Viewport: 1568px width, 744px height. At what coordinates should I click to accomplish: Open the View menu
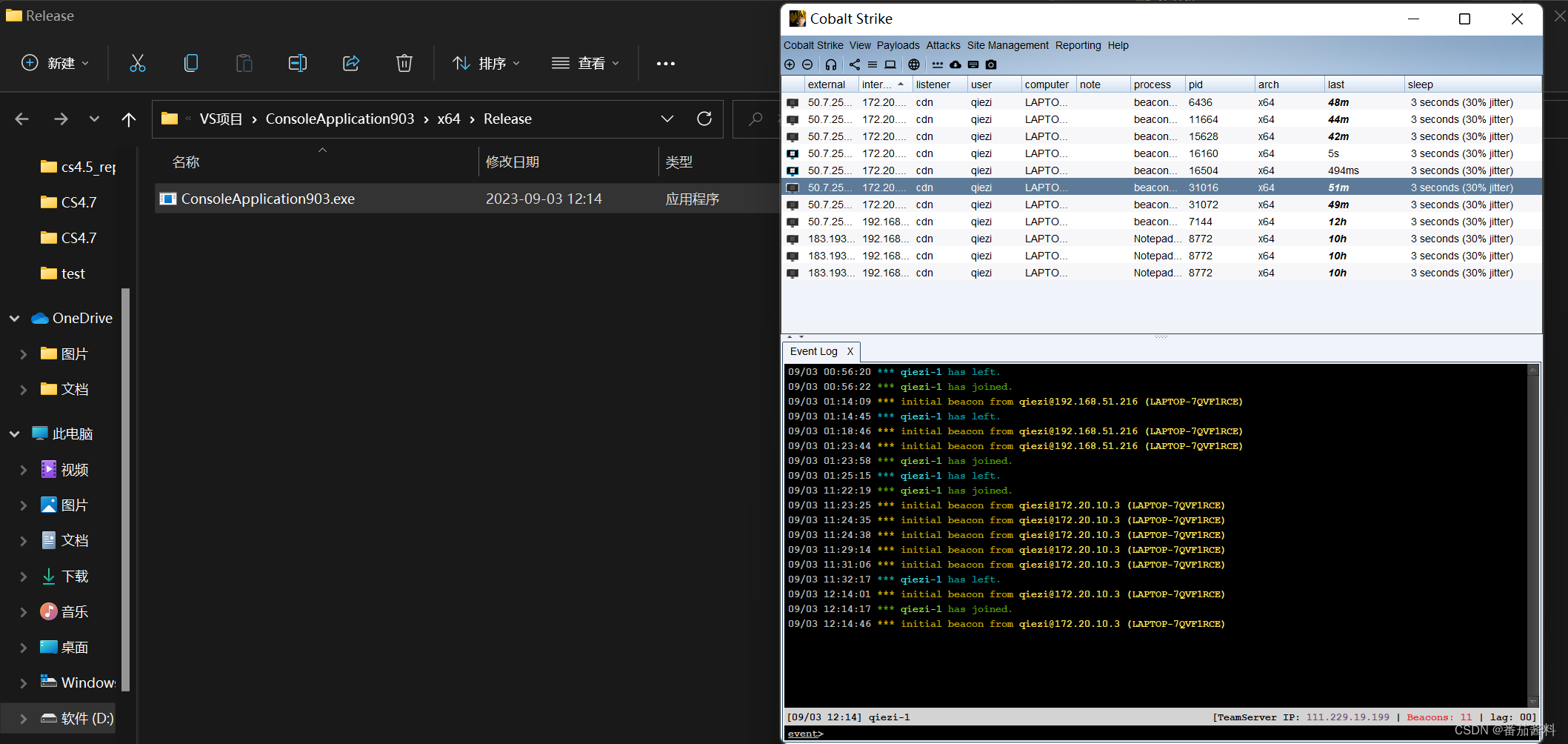[860, 45]
